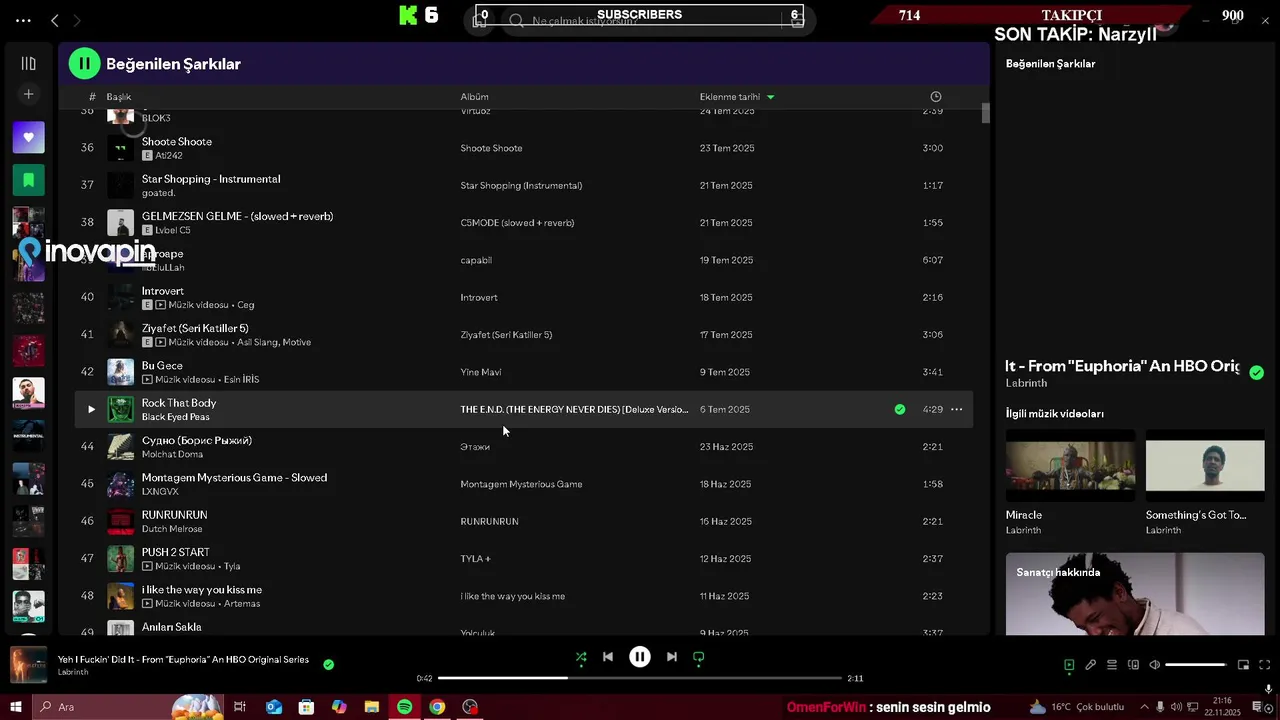Open the green bookmark tile in sidebar
Screen dimensions: 1280x720
(28, 180)
